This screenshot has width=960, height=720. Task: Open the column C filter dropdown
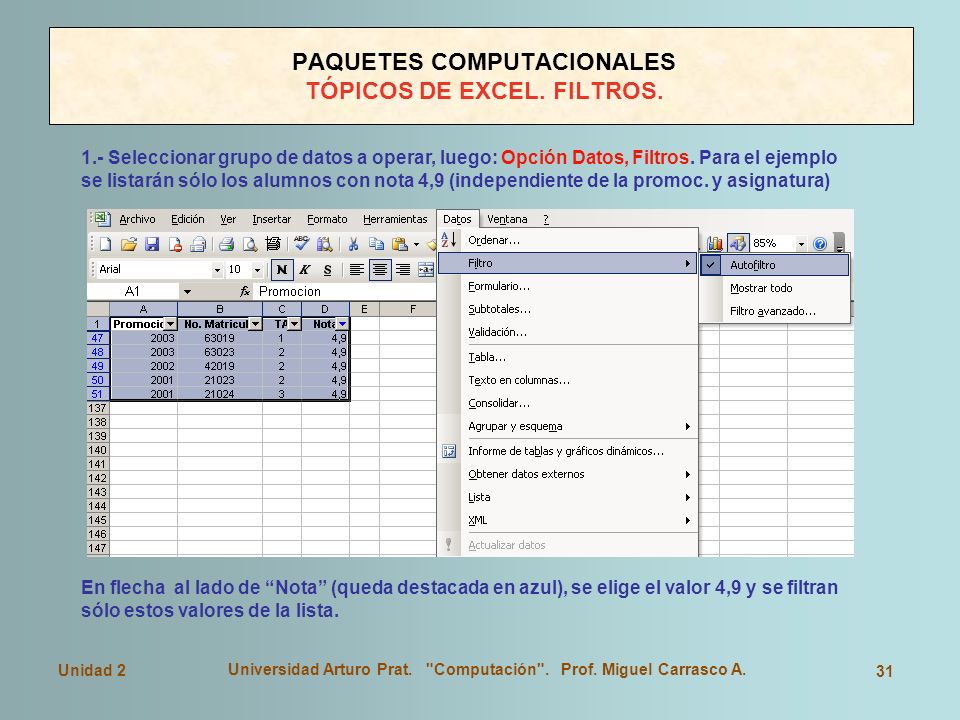294,324
